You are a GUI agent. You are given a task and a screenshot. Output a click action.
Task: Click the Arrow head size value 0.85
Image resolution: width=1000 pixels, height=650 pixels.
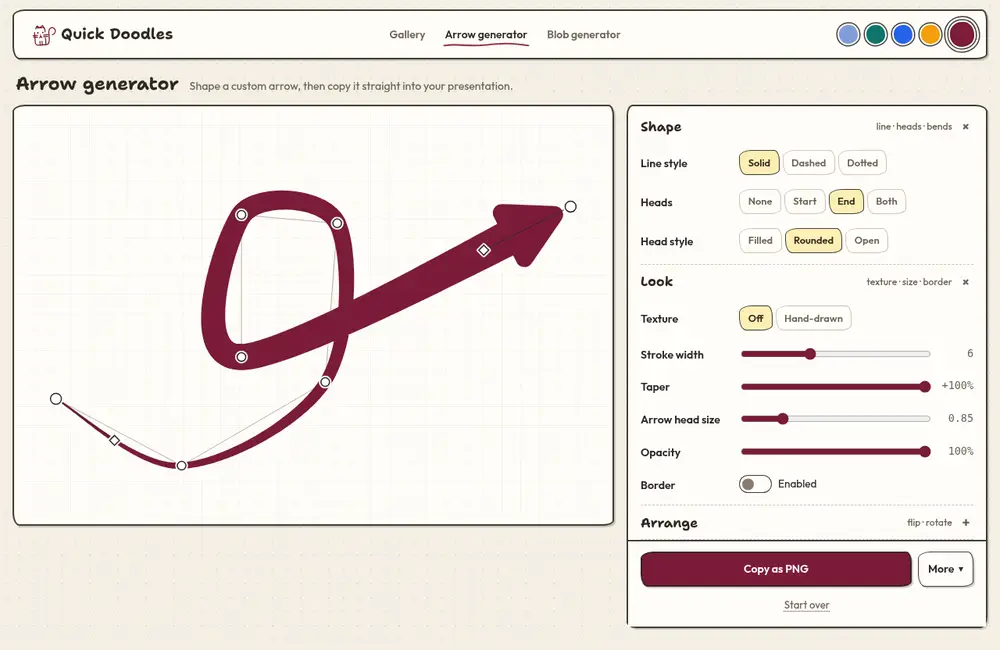tap(960, 418)
